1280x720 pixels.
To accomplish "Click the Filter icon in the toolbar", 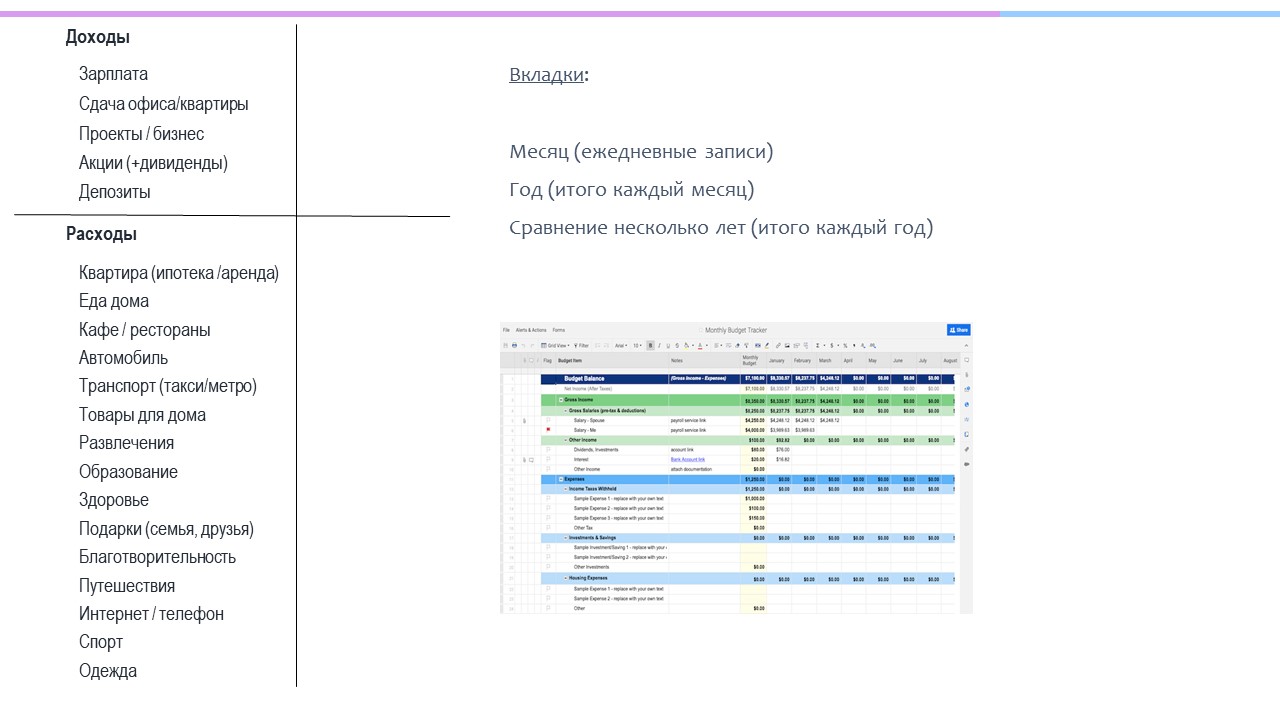I will (580, 345).
